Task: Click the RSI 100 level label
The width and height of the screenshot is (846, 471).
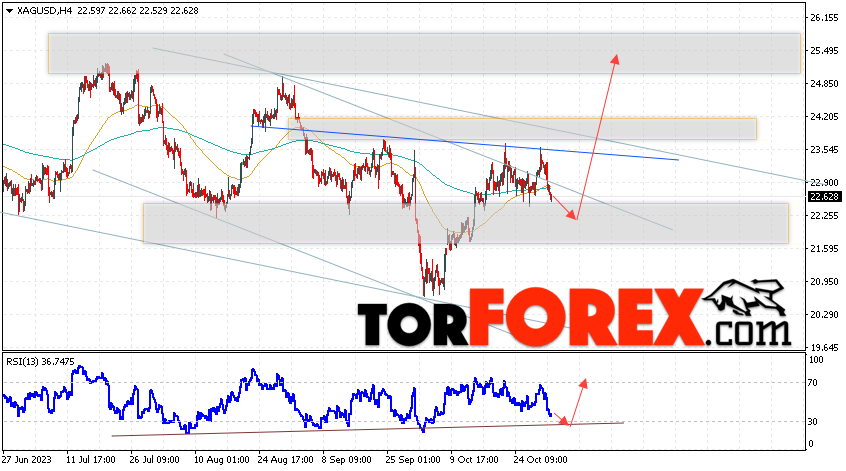Action: 816,360
